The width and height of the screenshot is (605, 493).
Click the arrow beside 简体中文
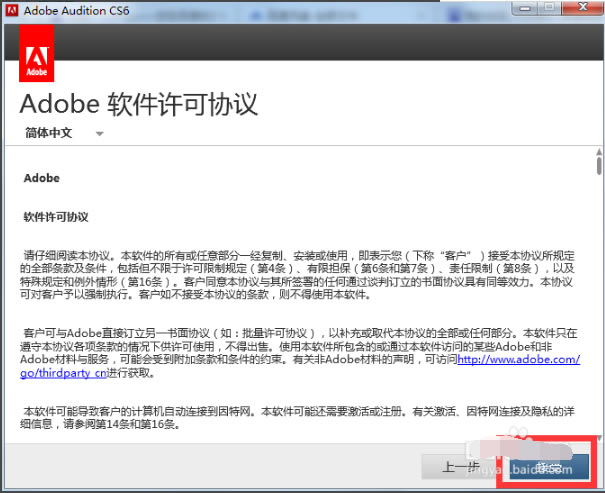pyautogui.click(x=99, y=133)
